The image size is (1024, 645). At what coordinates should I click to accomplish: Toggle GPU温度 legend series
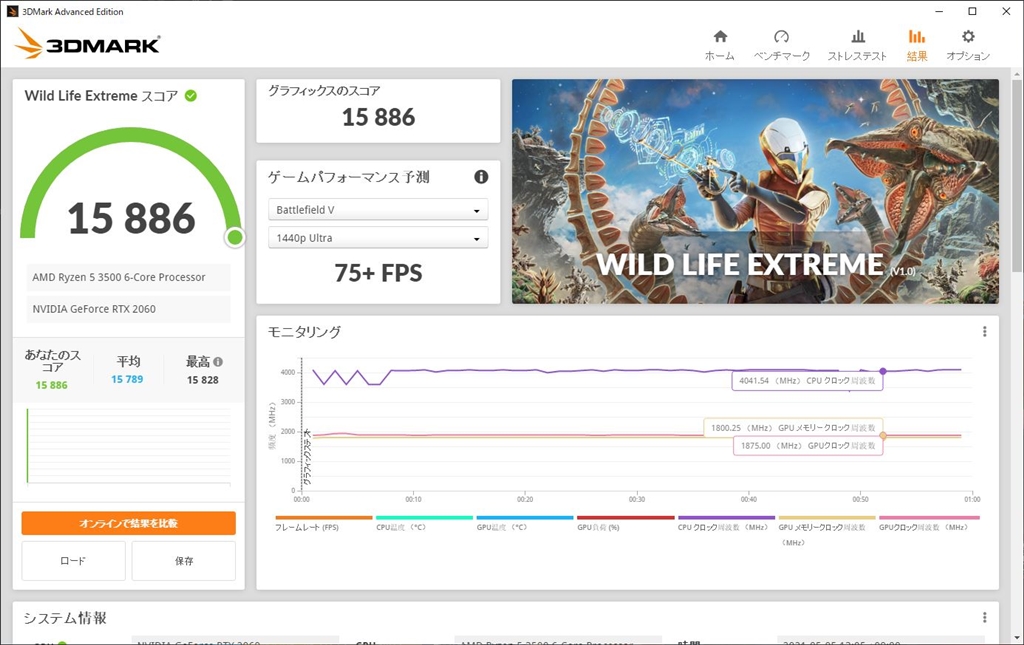tap(524, 524)
